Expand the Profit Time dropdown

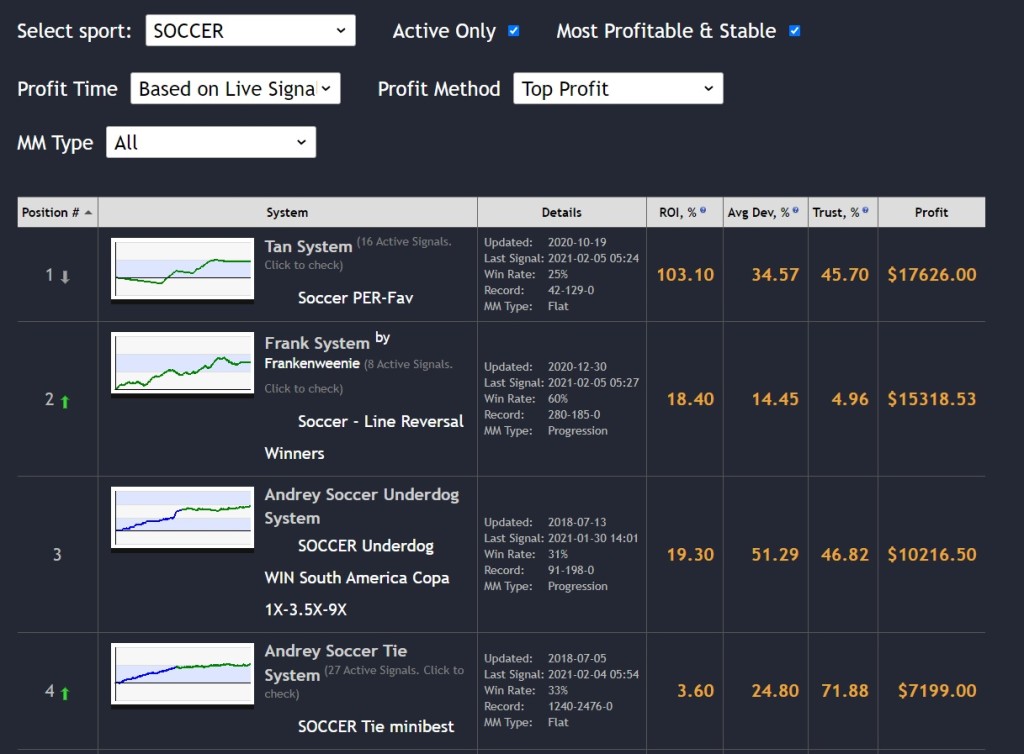235,88
